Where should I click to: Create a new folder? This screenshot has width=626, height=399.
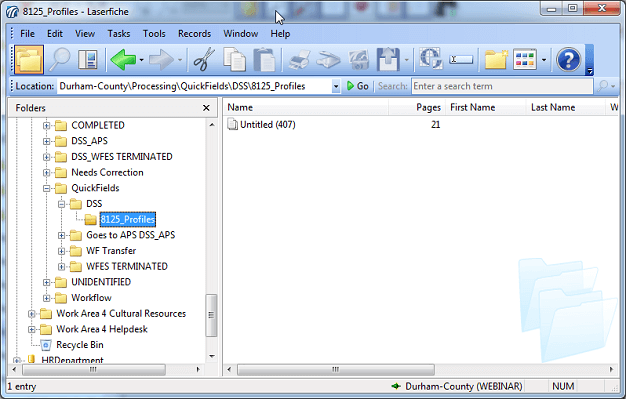click(x=496, y=60)
